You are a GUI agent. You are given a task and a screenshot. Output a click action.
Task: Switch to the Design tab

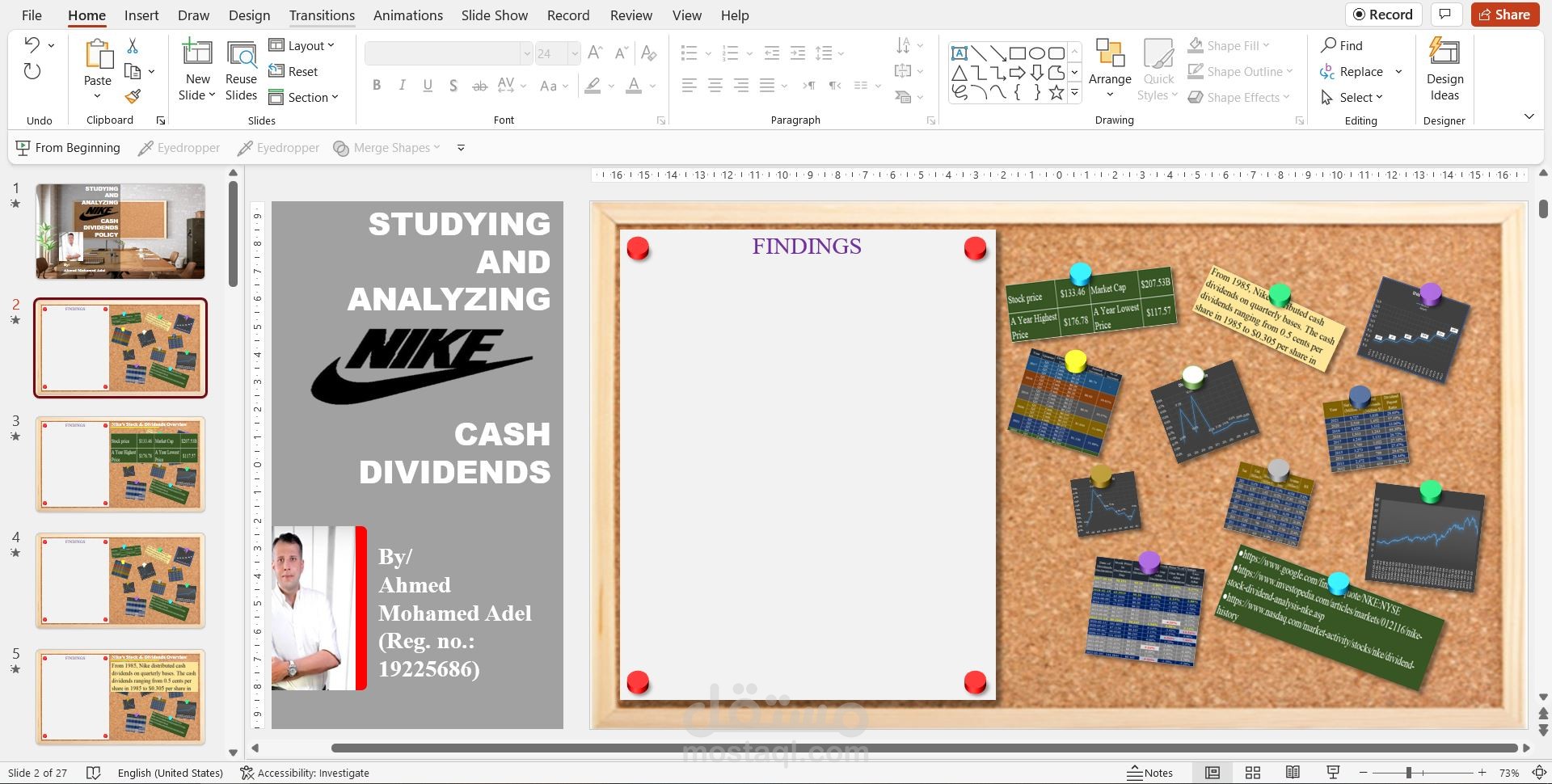[249, 15]
